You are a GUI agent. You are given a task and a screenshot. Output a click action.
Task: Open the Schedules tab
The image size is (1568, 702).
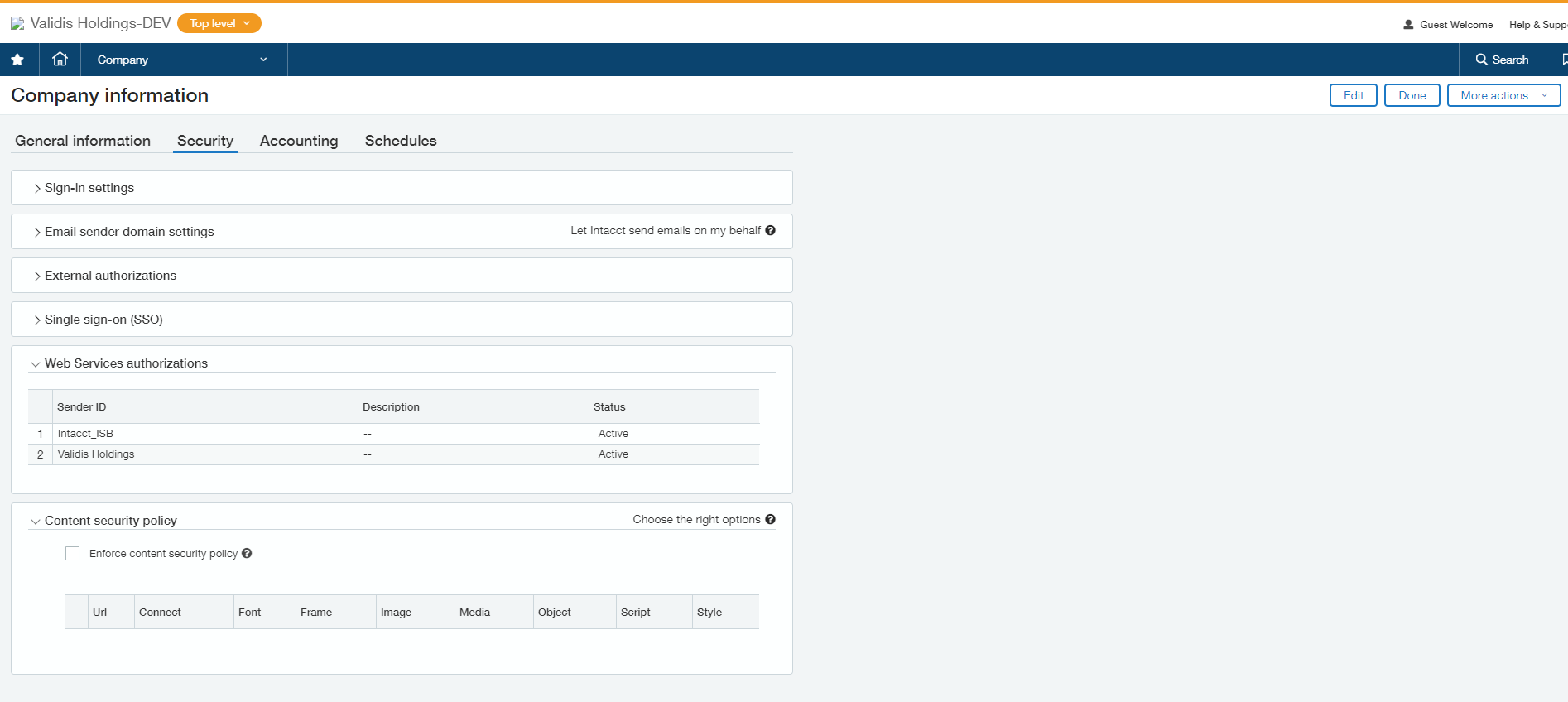(x=401, y=141)
